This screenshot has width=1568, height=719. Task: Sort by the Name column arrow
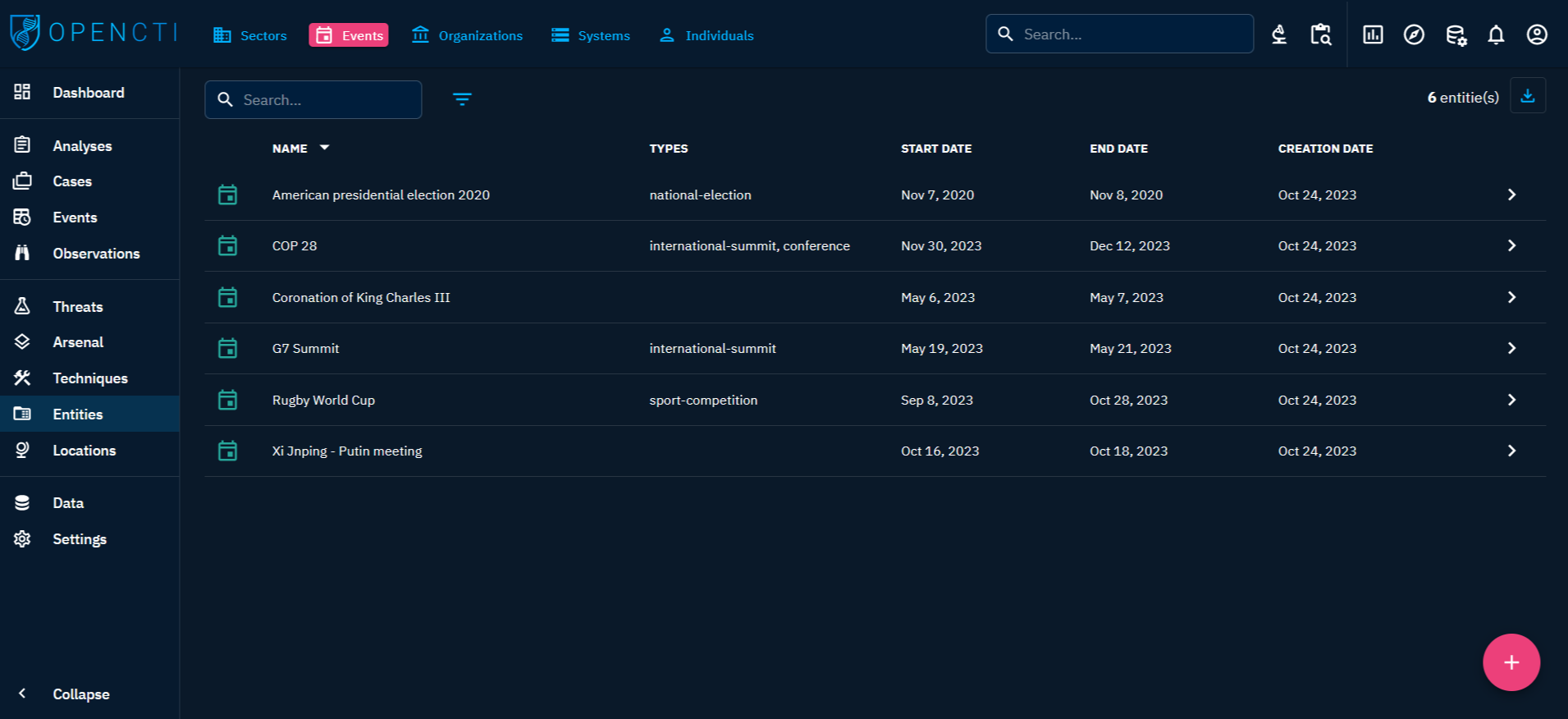tap(324, 148)
